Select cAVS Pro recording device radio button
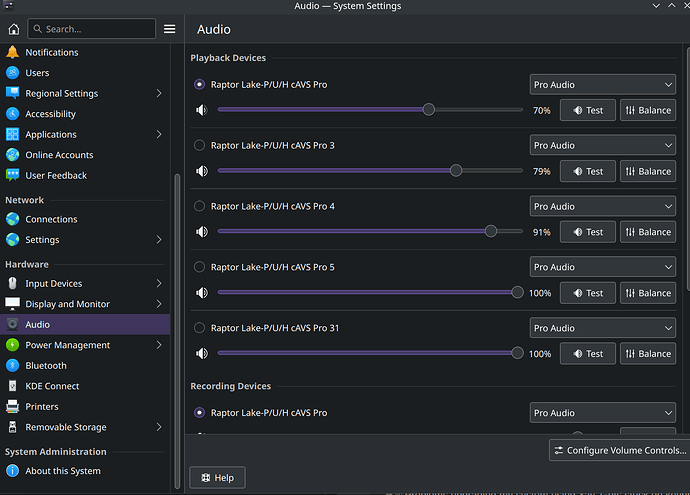 tap(199, 413)
